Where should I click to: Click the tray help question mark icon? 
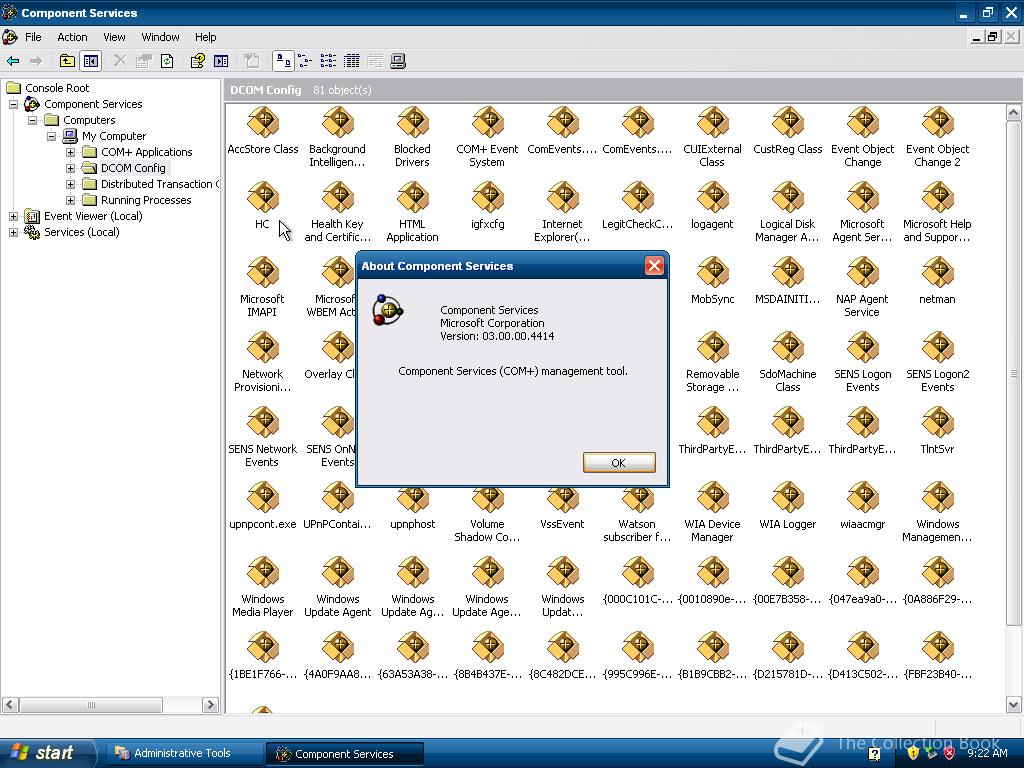[x=874, y=754]
